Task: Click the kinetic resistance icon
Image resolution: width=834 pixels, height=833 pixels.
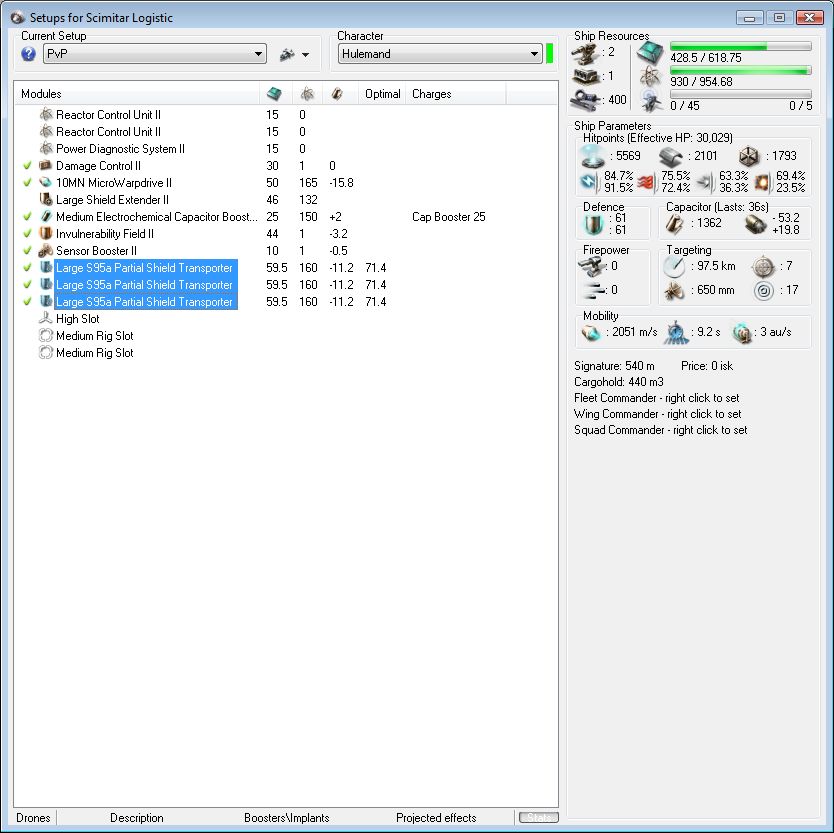Action: (x=704, y=182)
